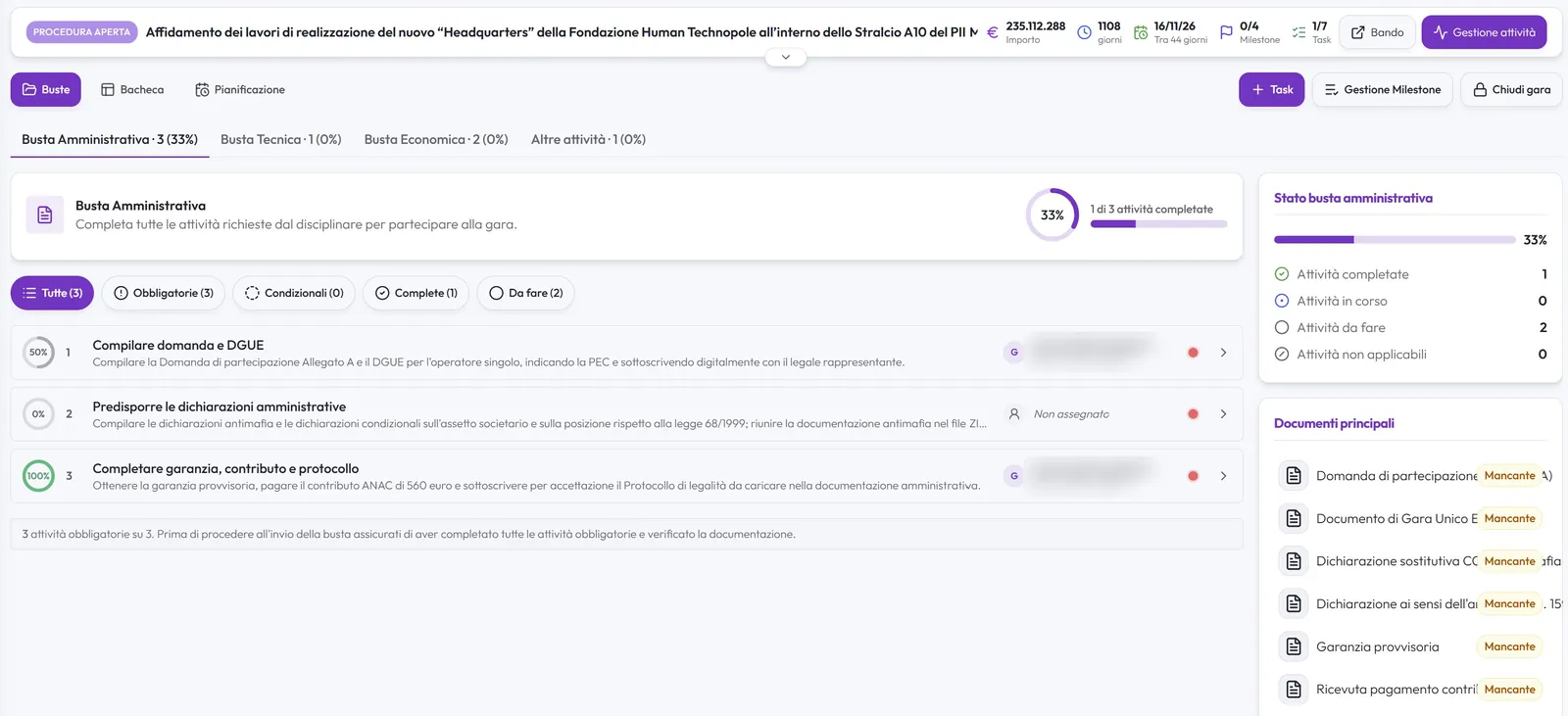
Task: Click the 50% progress circle on task 1
Action: [38, 353]
